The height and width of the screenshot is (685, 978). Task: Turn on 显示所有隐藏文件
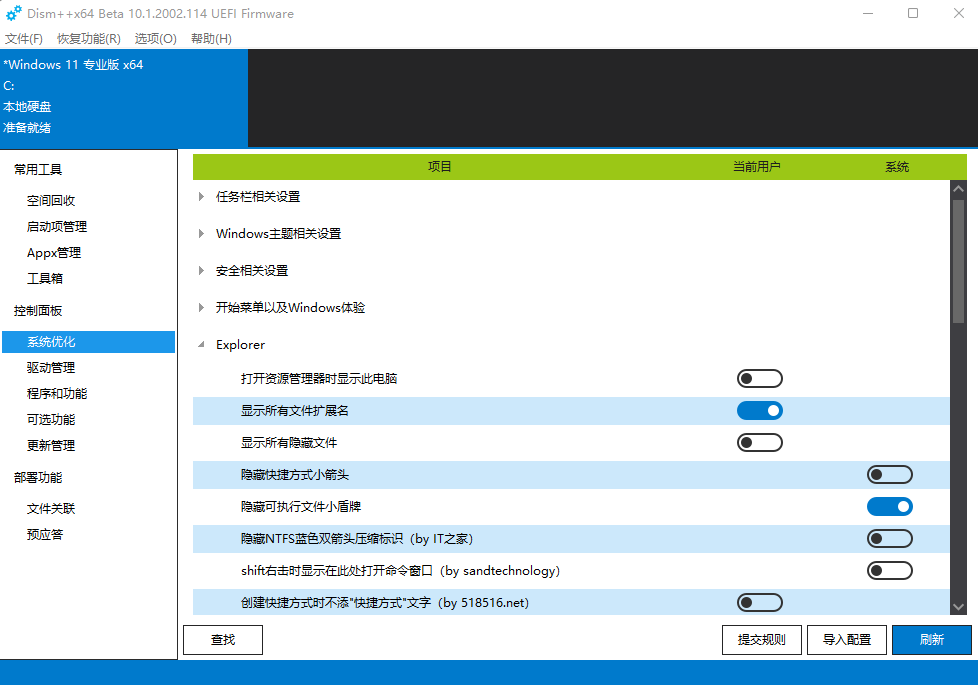pos(759,442)
